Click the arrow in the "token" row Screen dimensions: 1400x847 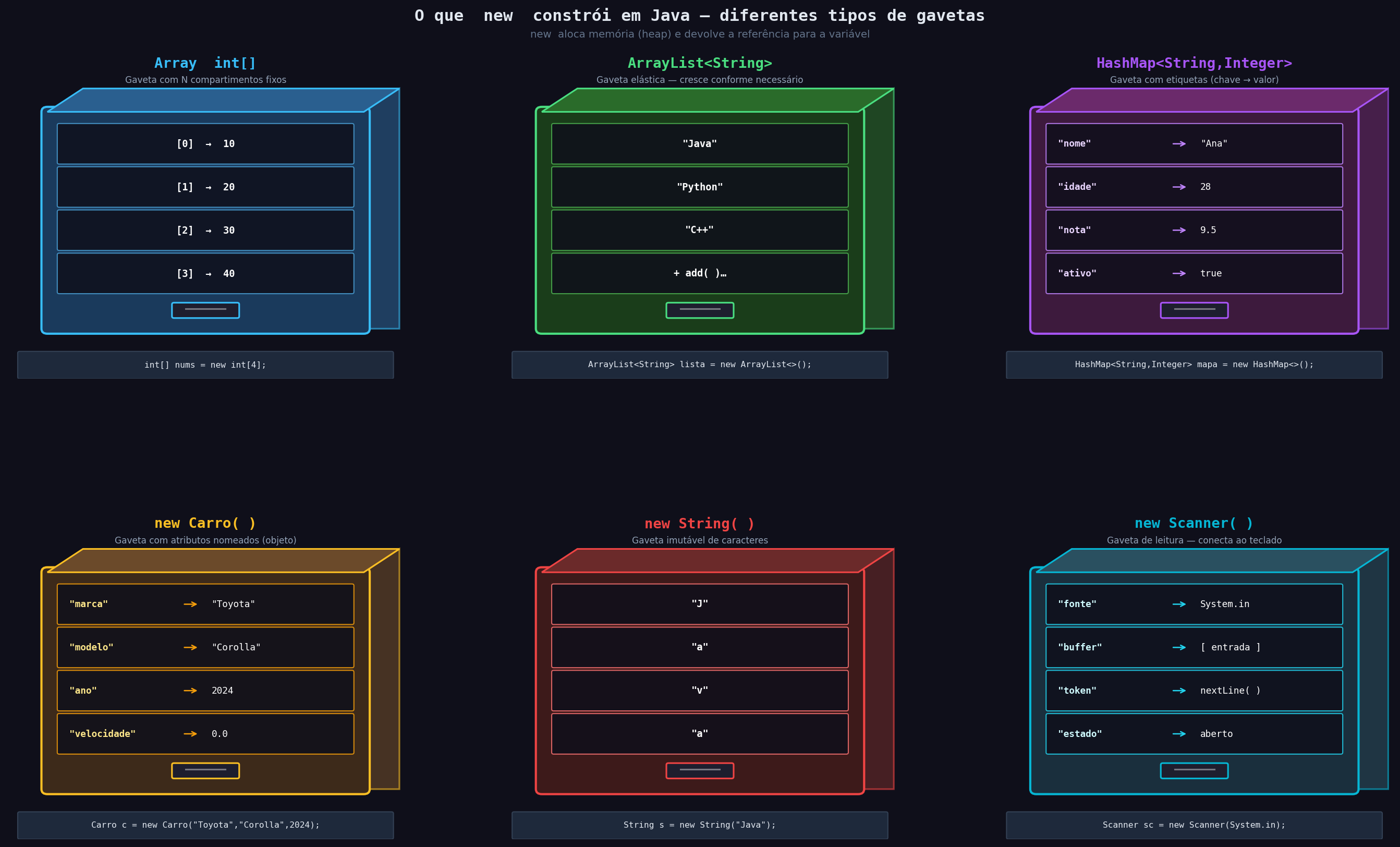(1179, 691)
